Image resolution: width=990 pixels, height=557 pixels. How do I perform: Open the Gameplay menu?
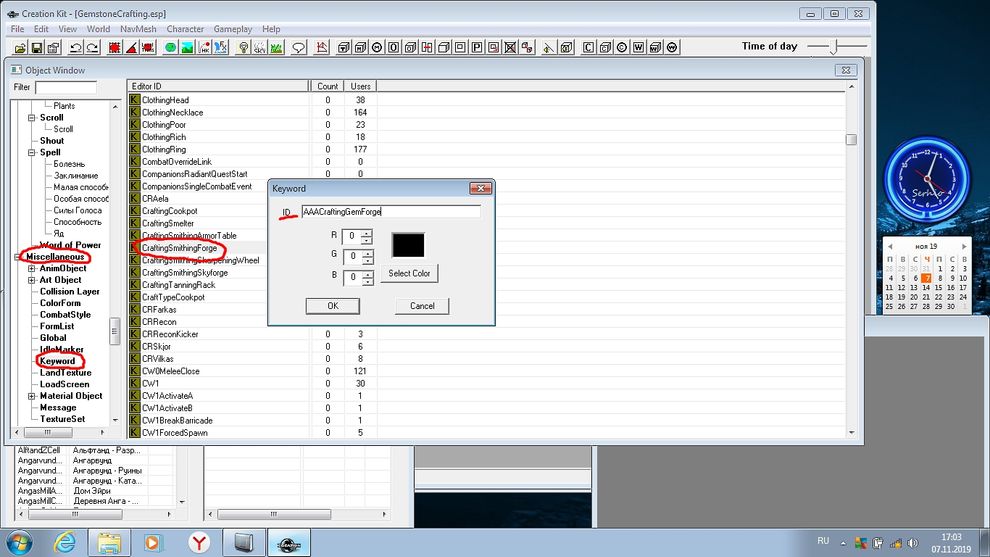(x=232, y=29)
